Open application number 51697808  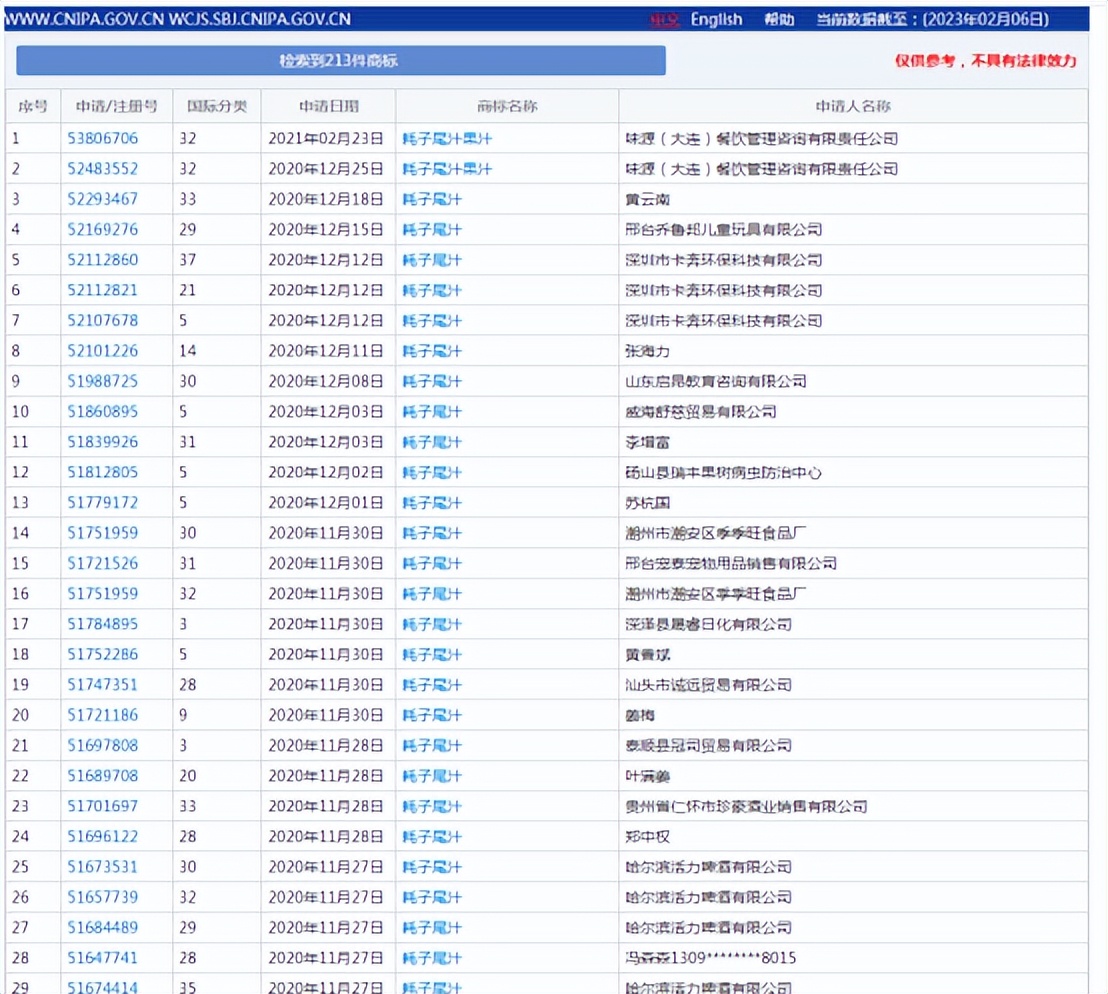(x=103, y=745)
